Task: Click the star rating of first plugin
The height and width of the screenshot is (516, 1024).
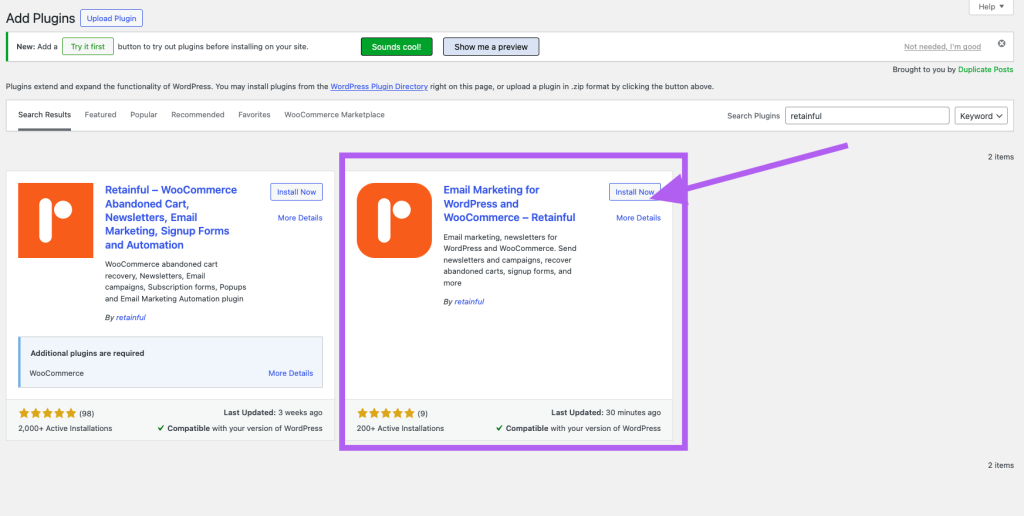Action: [46, 412]
